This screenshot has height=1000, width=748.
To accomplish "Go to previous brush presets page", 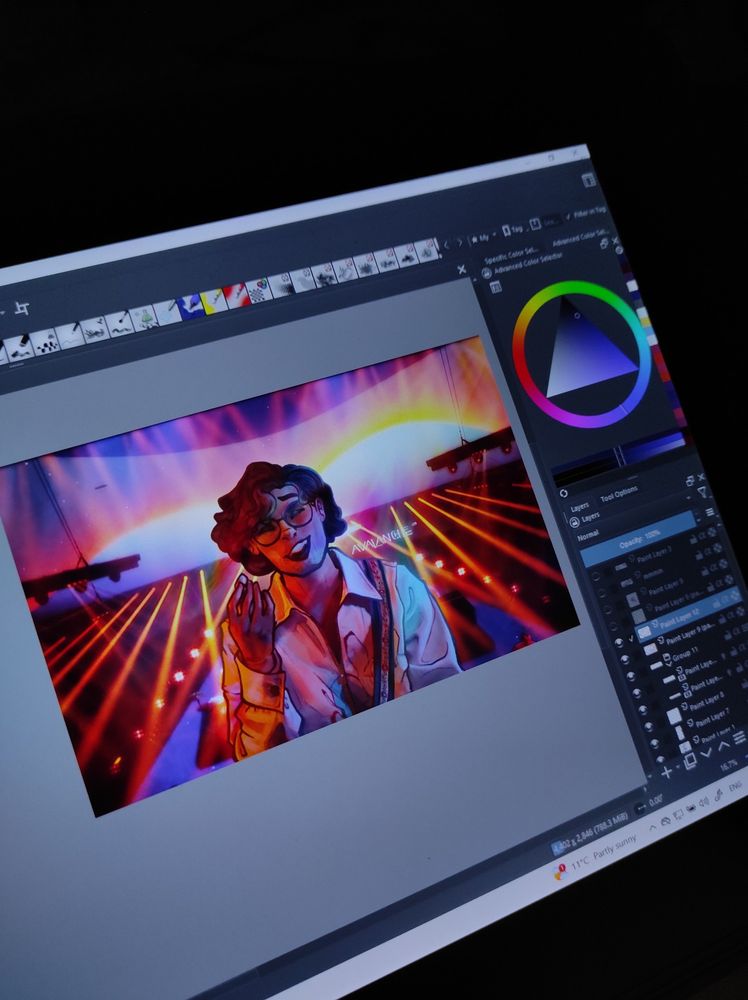I will [x=446, y=244].
